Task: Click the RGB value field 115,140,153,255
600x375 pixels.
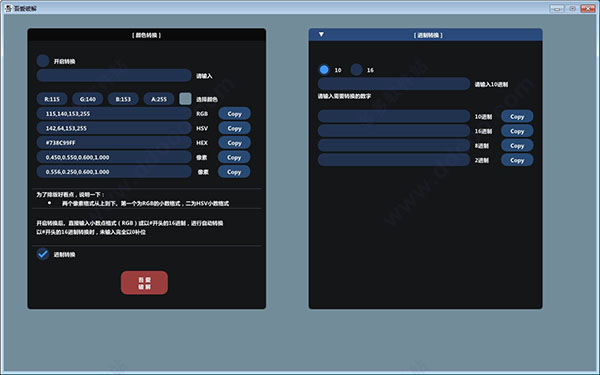Action: point(114,114)
